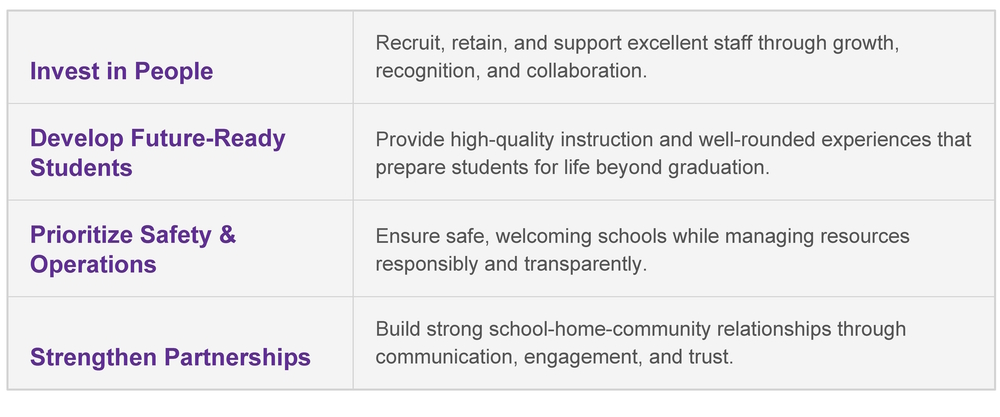Click the description about recruiting excellent staff
Viewport: 1000px width, 417px height.
coord(641,58)
